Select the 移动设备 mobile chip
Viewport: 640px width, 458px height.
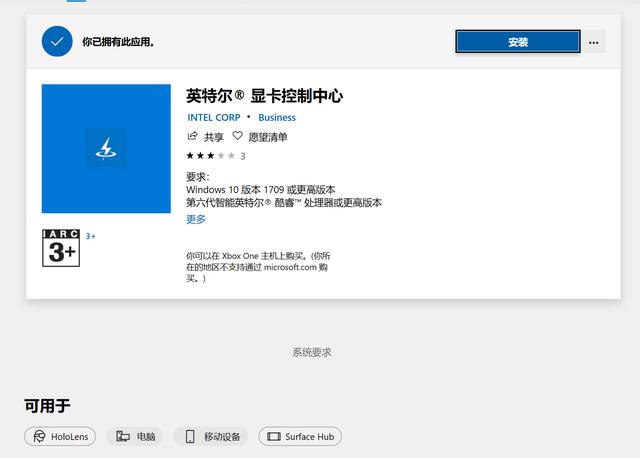pos(211,436)
